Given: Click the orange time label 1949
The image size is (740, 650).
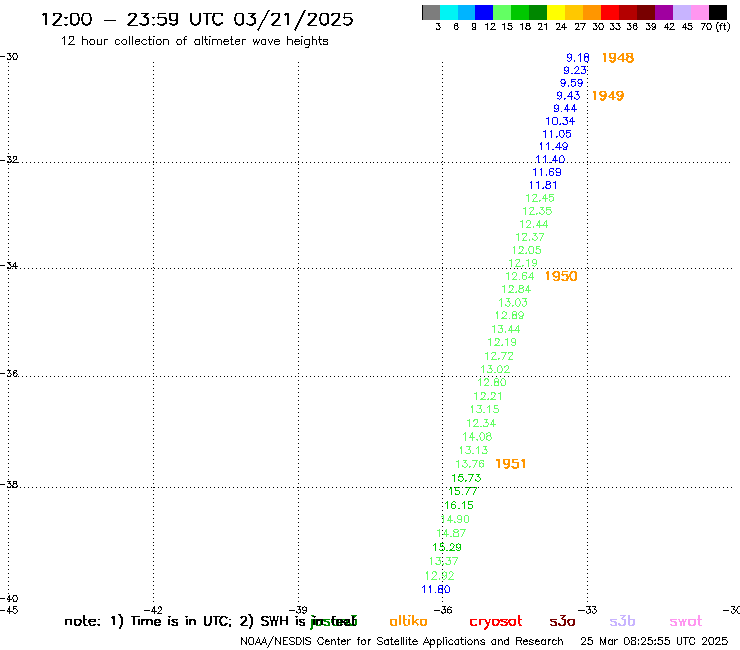Looking at the screenshot, I should click(x=608, y=96).
